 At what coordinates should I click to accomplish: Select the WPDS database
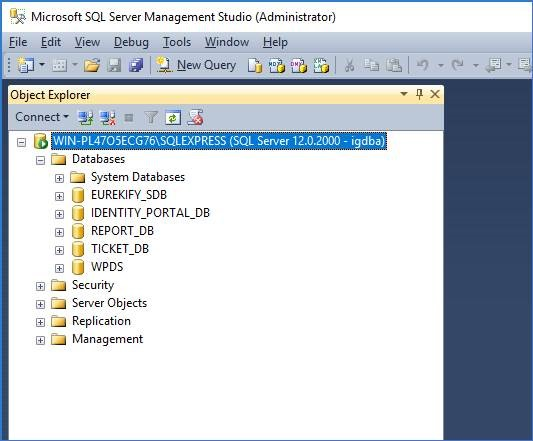107,267
